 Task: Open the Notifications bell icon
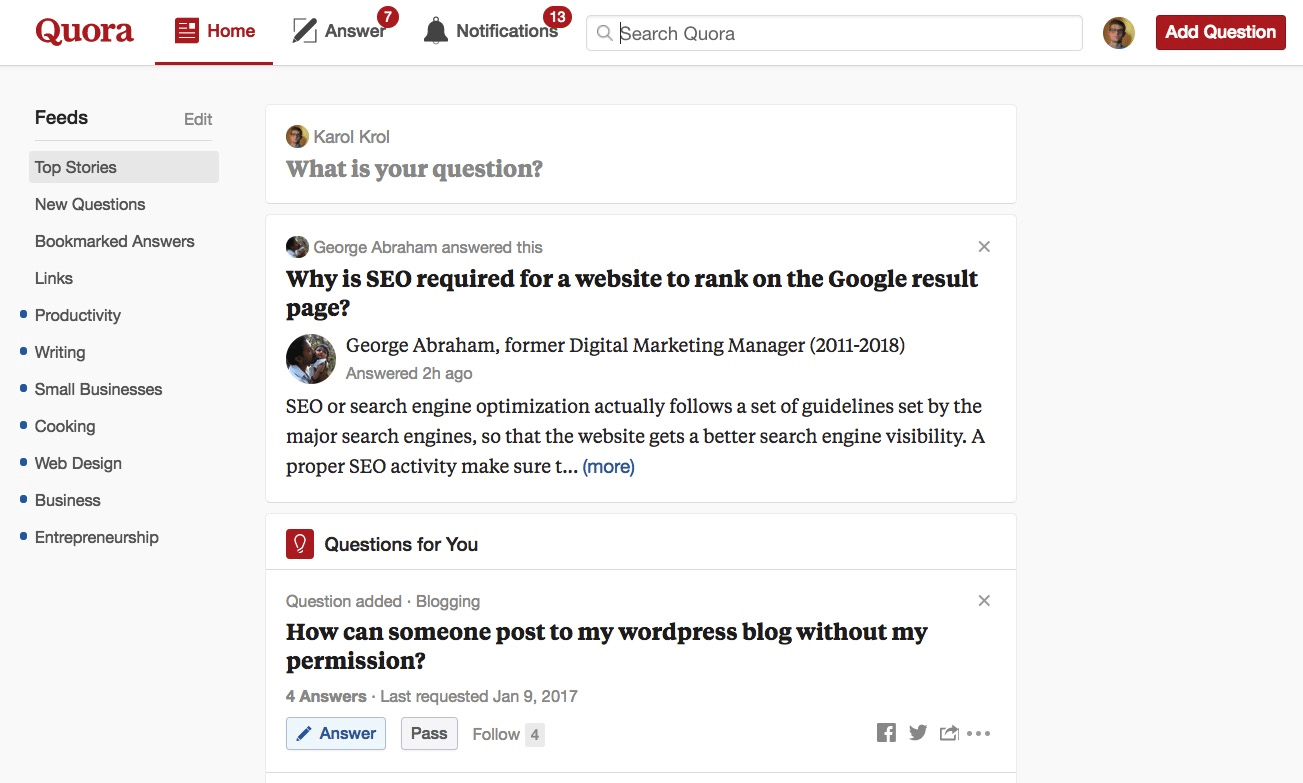[x=434, y=30]
